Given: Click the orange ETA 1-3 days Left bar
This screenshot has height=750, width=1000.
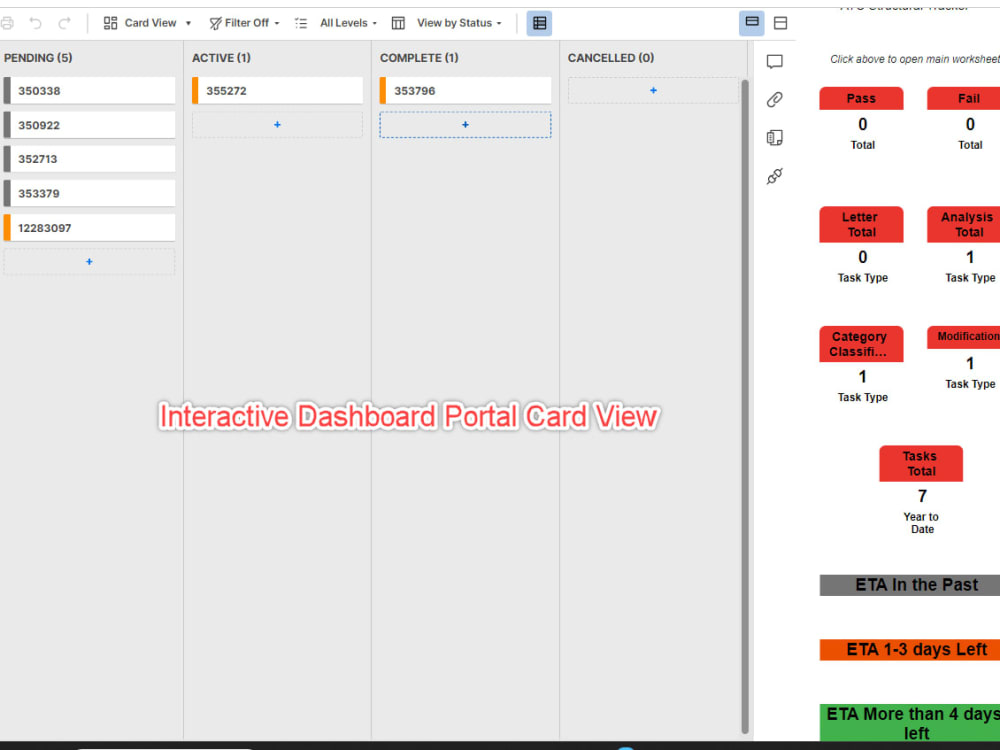Looking at the screenshot, I should click(x=910, y=649).
